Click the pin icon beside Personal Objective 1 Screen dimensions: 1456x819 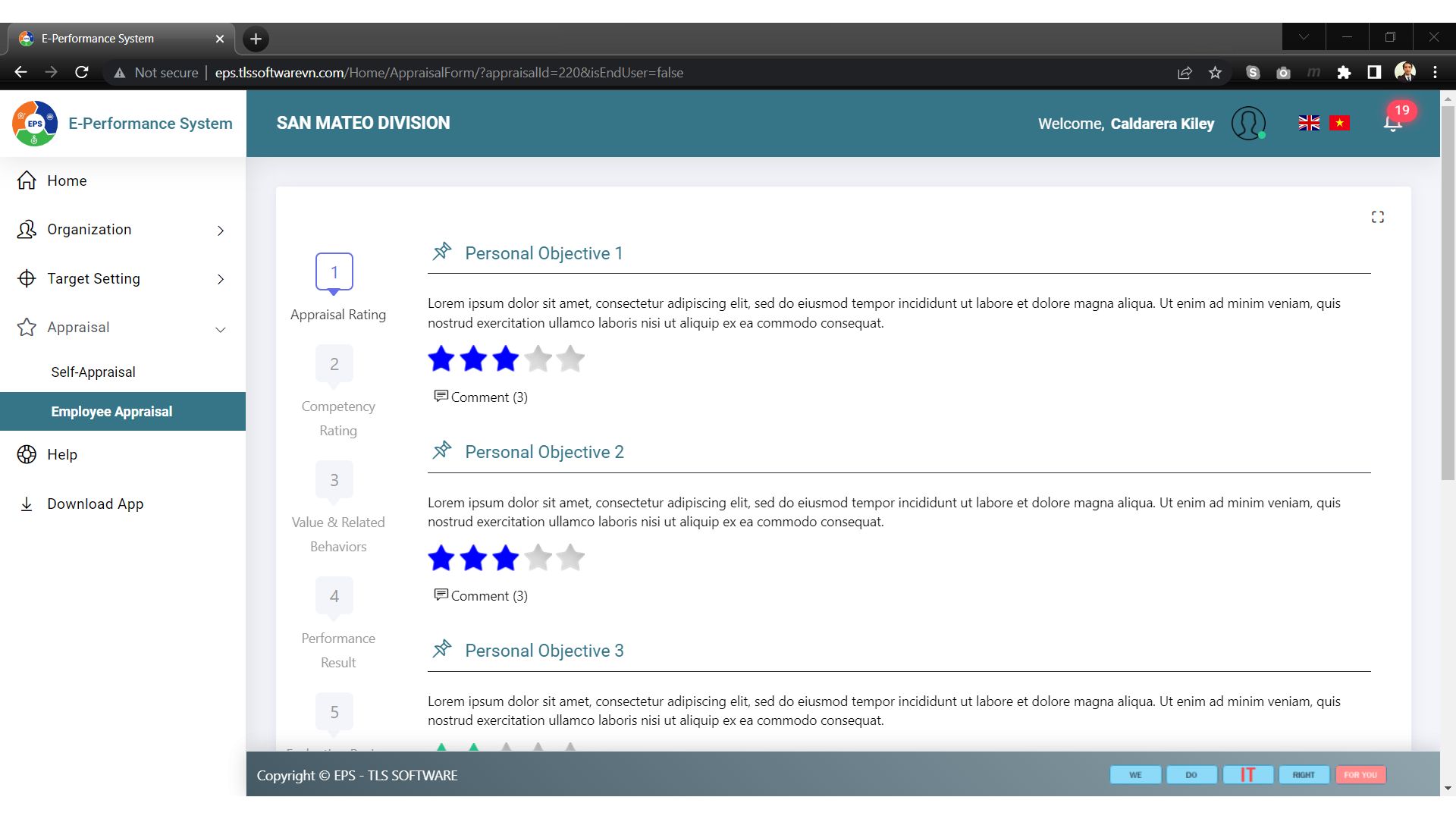tap(442, 252)
